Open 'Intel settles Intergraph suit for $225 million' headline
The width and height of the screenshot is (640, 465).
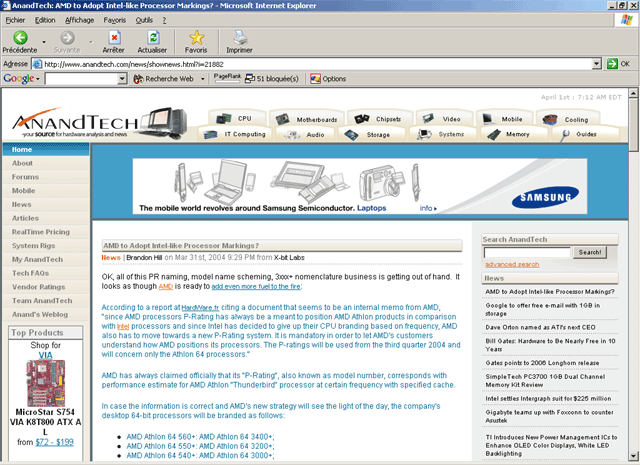[x=548, y=398]
